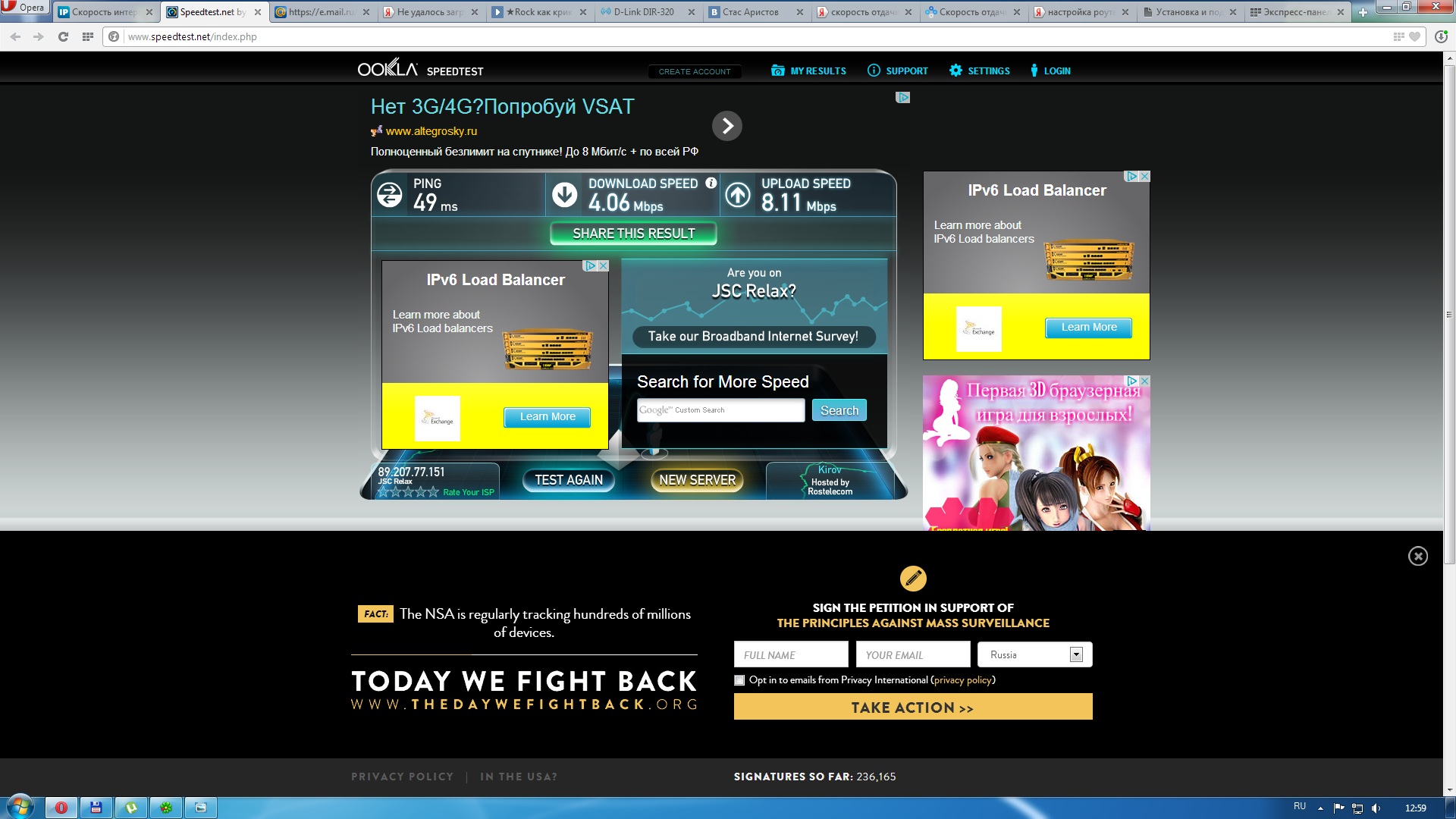
Task: Switch to Стас Аристов tab
Action: (750, 12)
